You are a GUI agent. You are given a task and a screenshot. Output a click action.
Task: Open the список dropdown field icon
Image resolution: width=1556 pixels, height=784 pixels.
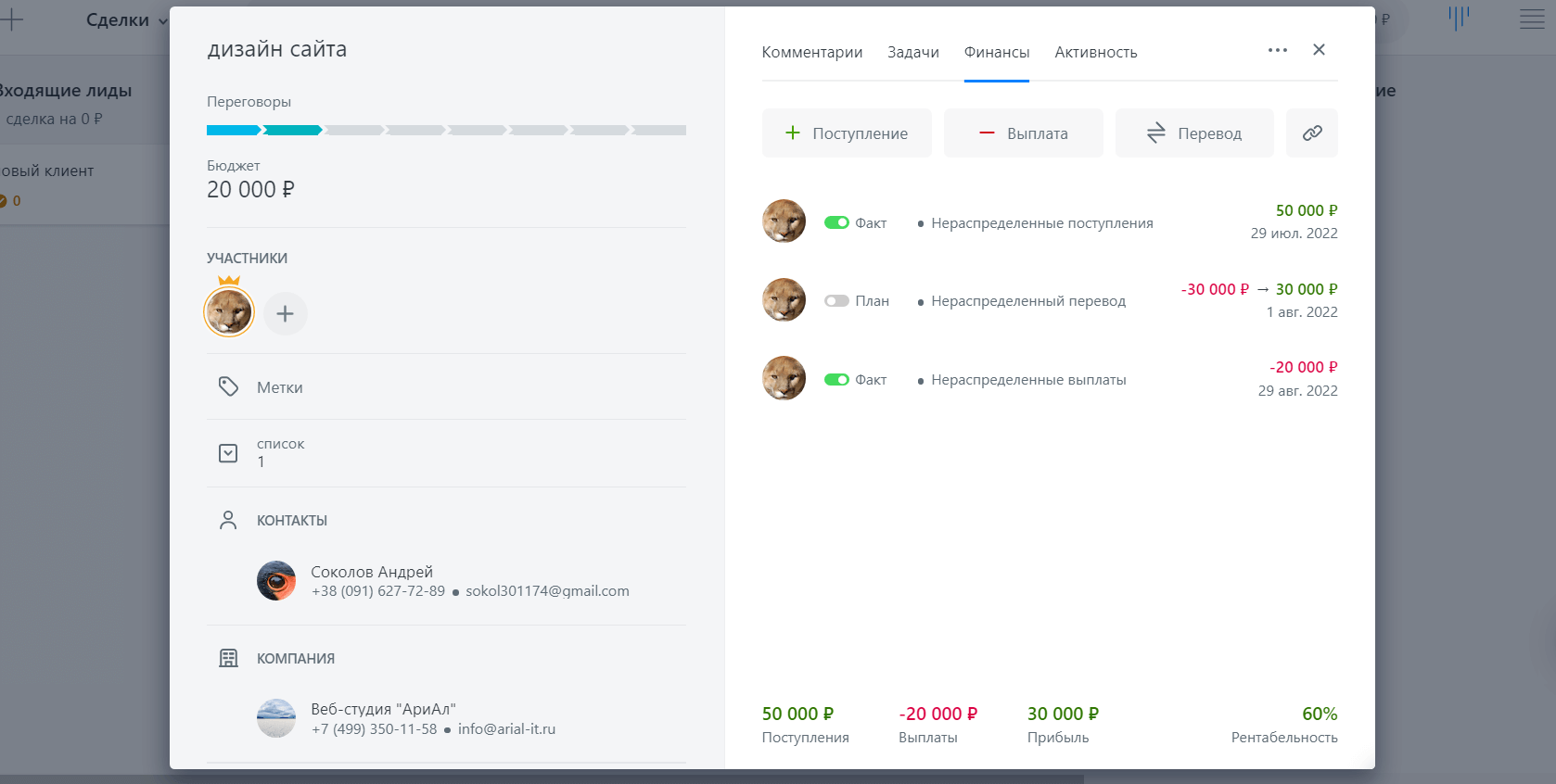(x=228, y=453)
